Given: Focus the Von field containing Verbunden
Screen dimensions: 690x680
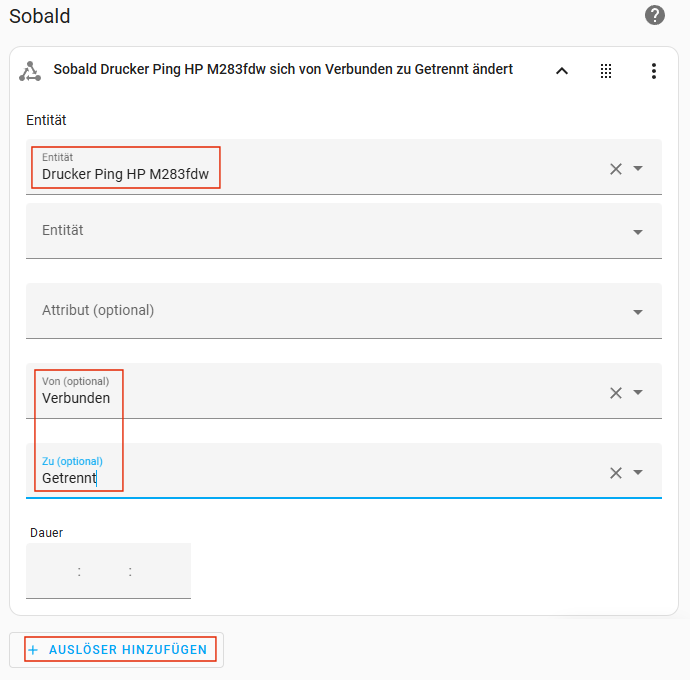Looking at the screenshot, I should click(x=300, y=398).
